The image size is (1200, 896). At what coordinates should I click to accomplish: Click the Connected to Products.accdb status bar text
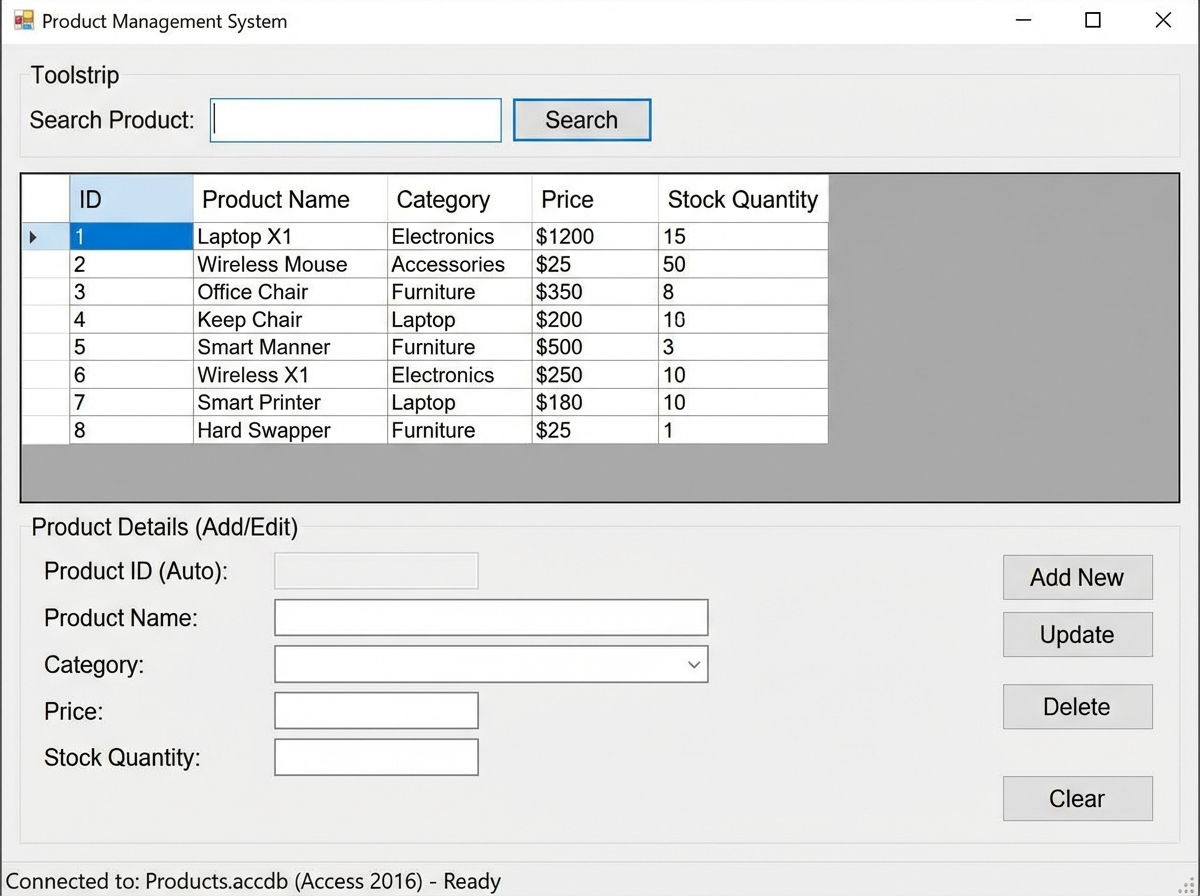pyautogui.click(x=250, y=881)
